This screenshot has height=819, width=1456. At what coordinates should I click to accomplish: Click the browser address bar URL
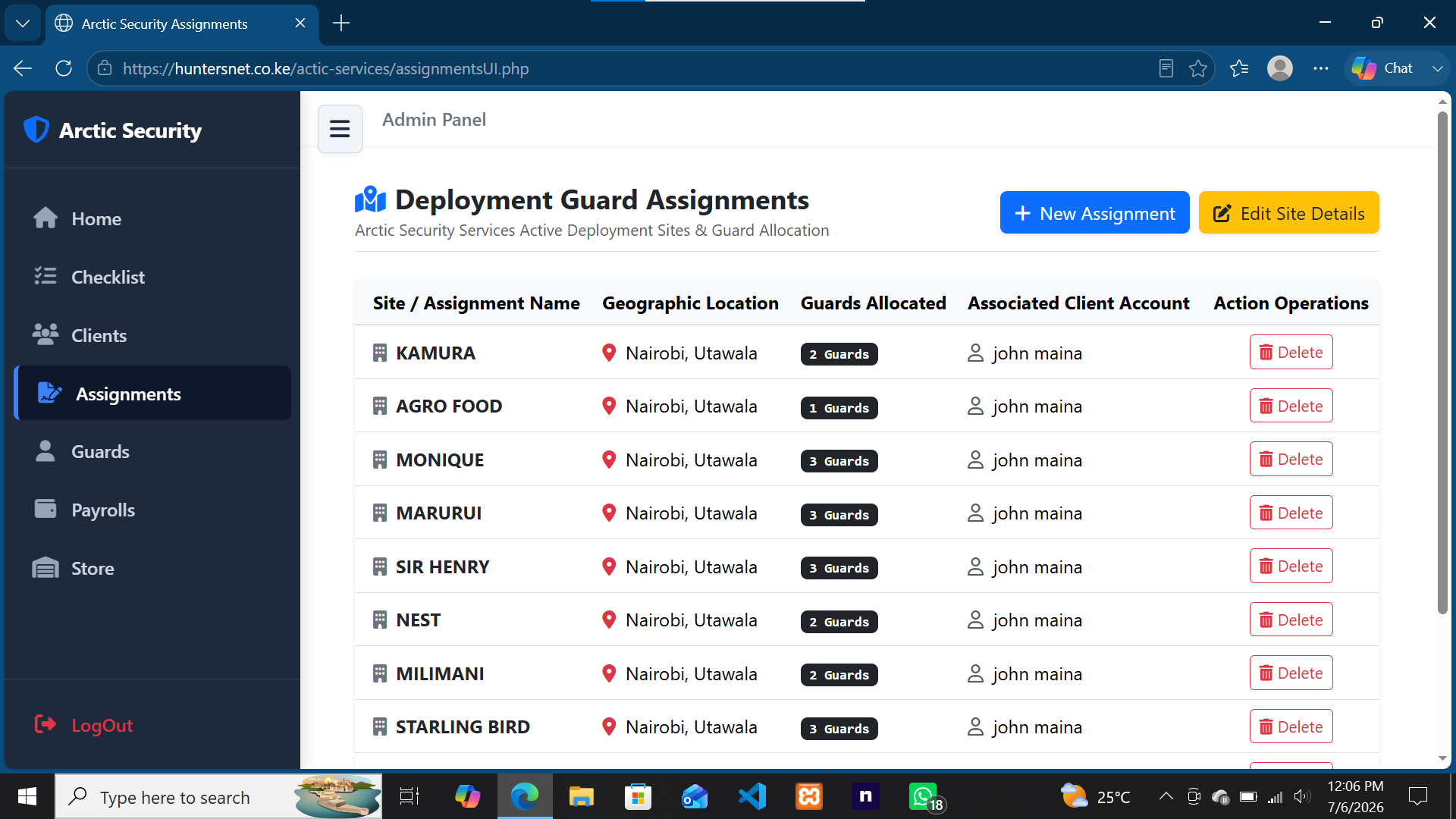(x=326, y=68)
